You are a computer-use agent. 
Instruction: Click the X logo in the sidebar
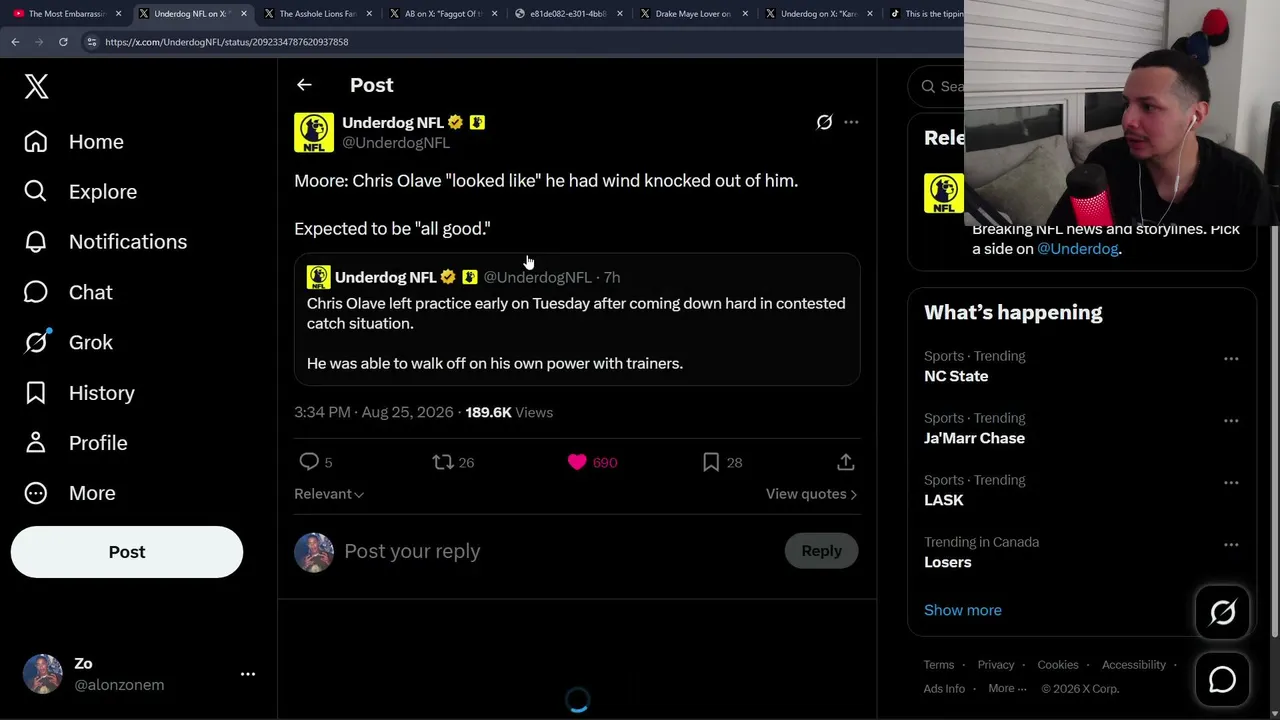36,86
